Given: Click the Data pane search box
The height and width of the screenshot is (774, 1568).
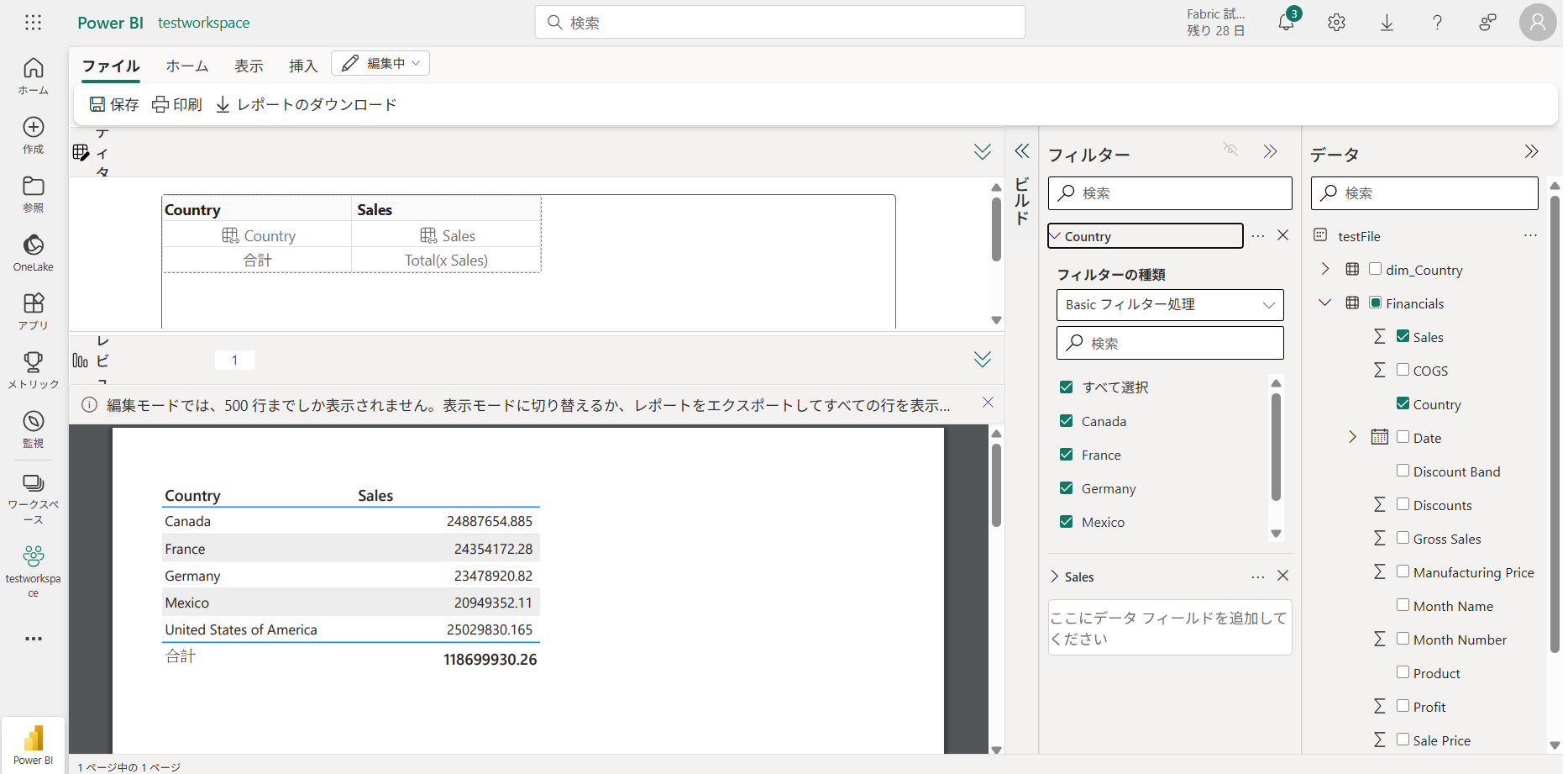Looking at the screenshot, I should 1424,193.
